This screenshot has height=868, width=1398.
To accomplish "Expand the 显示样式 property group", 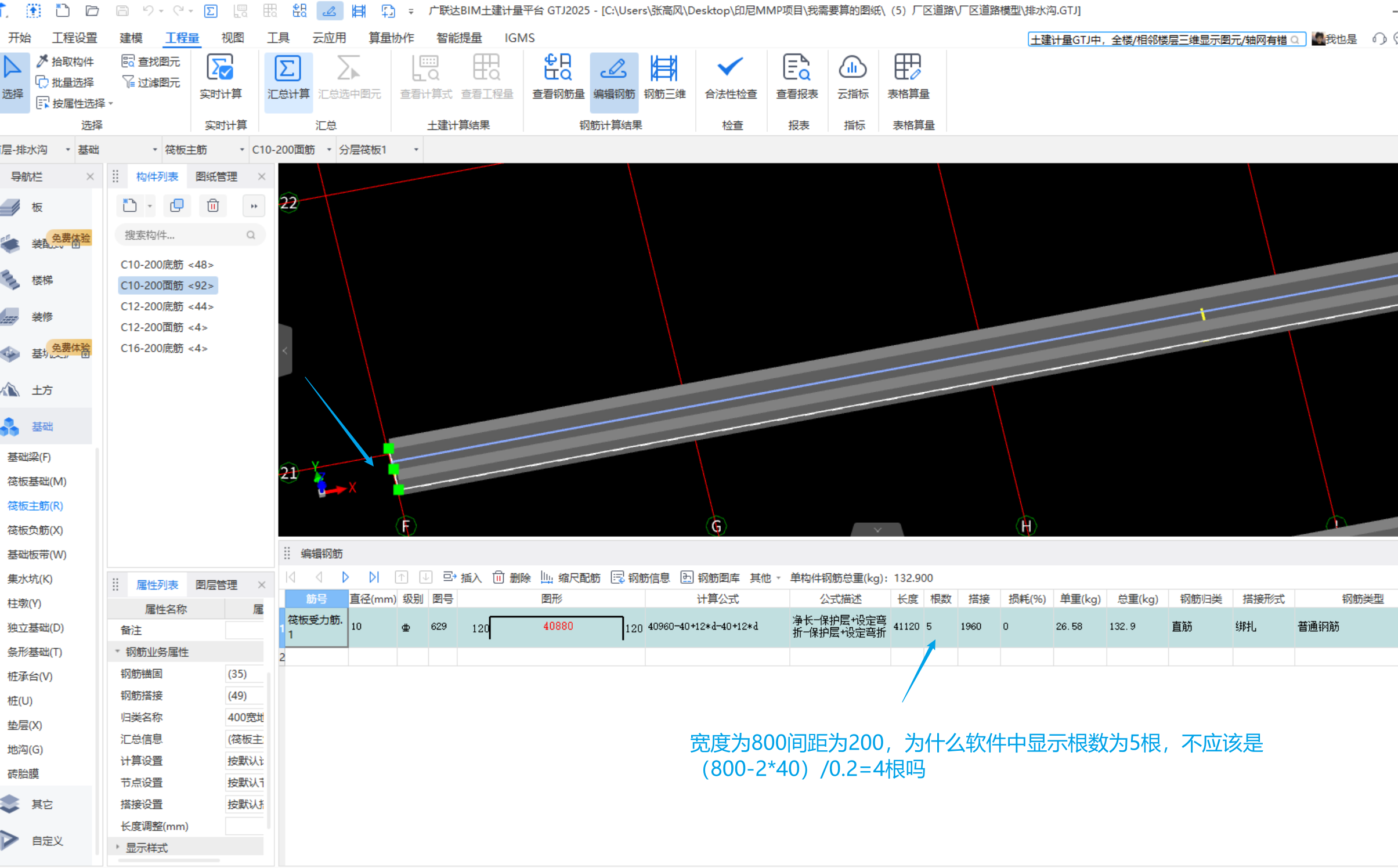I will click(x=117, y=847).
